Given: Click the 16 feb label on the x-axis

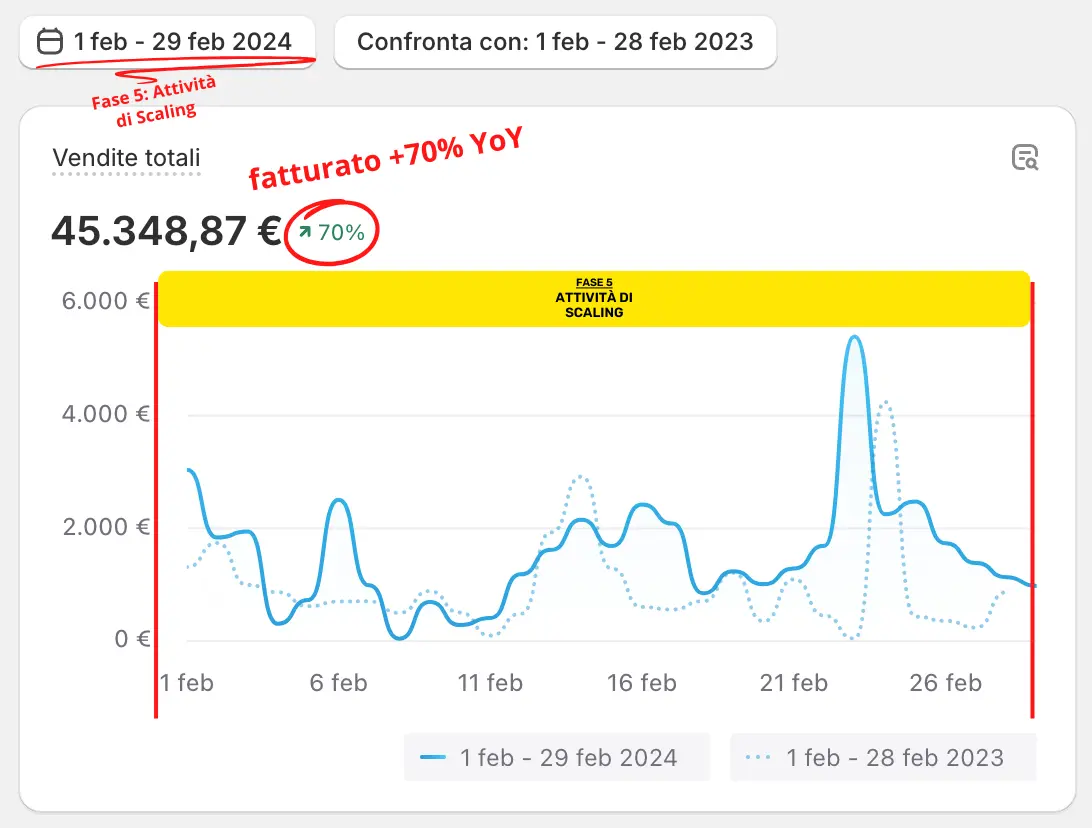Looking at the screenshot, I should [x=642, y=683].
